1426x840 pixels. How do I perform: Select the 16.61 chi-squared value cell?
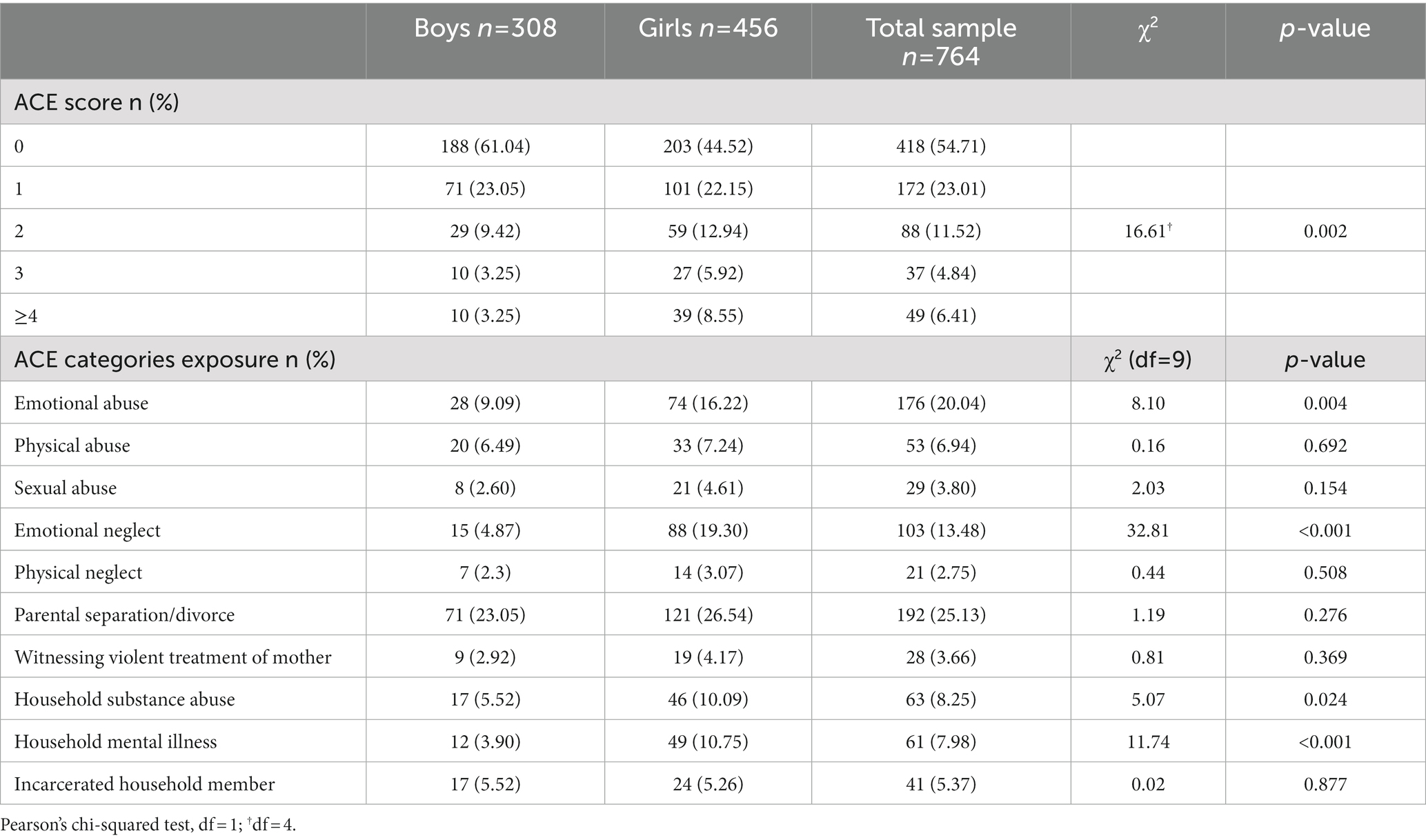pos(1148,230)
